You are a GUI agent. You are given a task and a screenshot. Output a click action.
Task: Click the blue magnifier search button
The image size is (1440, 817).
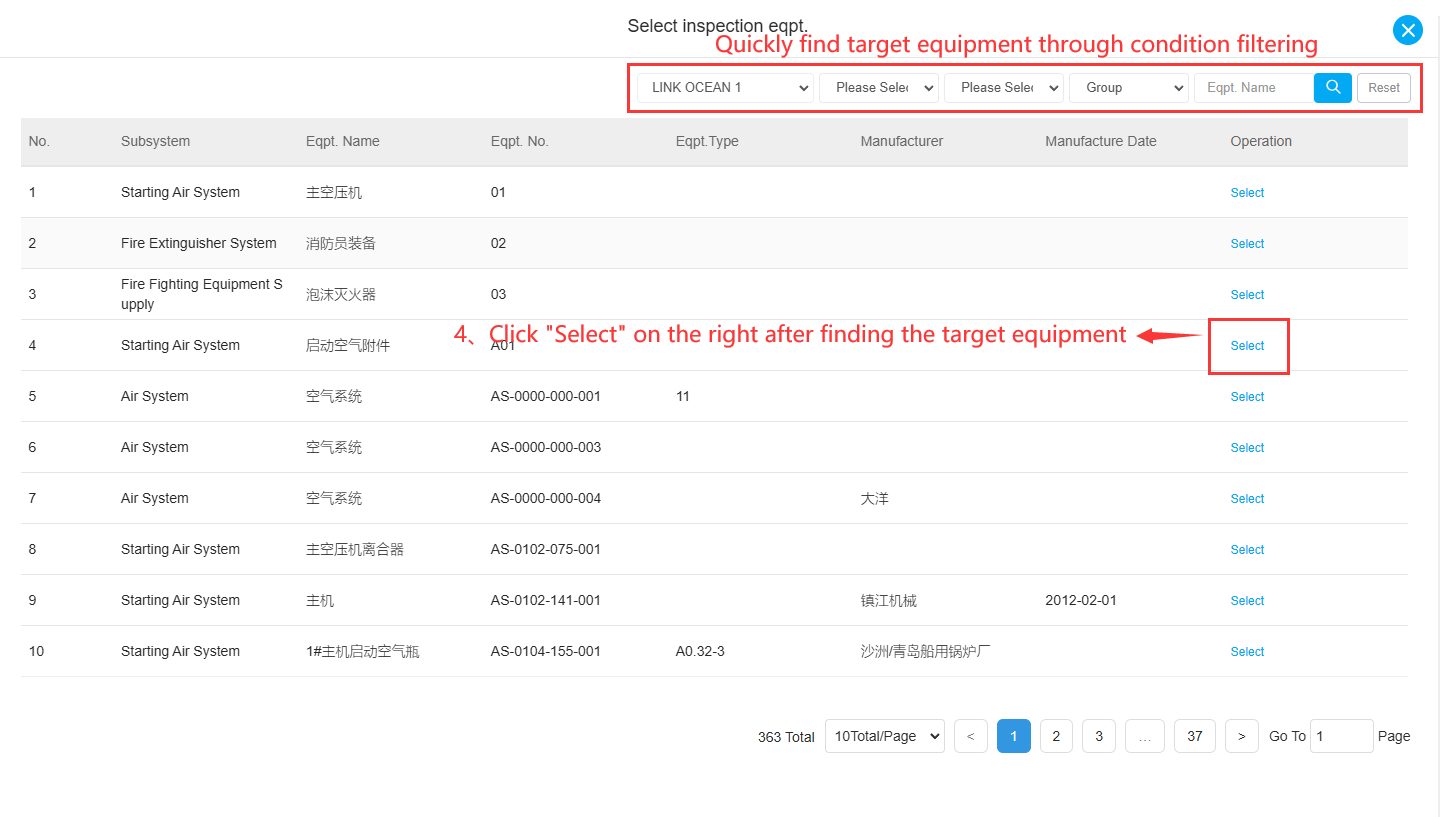tap(1333, 88)
